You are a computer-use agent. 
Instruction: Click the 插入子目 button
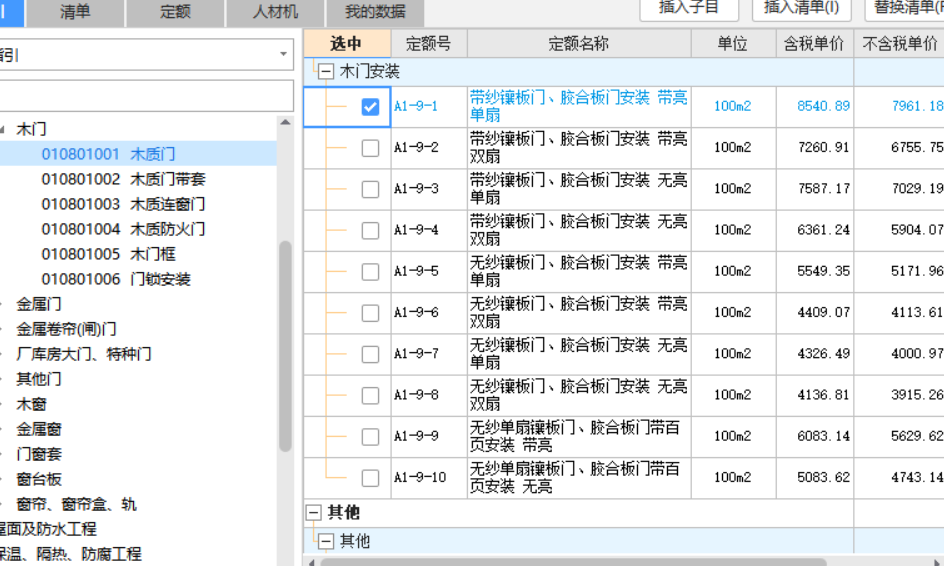689,8
